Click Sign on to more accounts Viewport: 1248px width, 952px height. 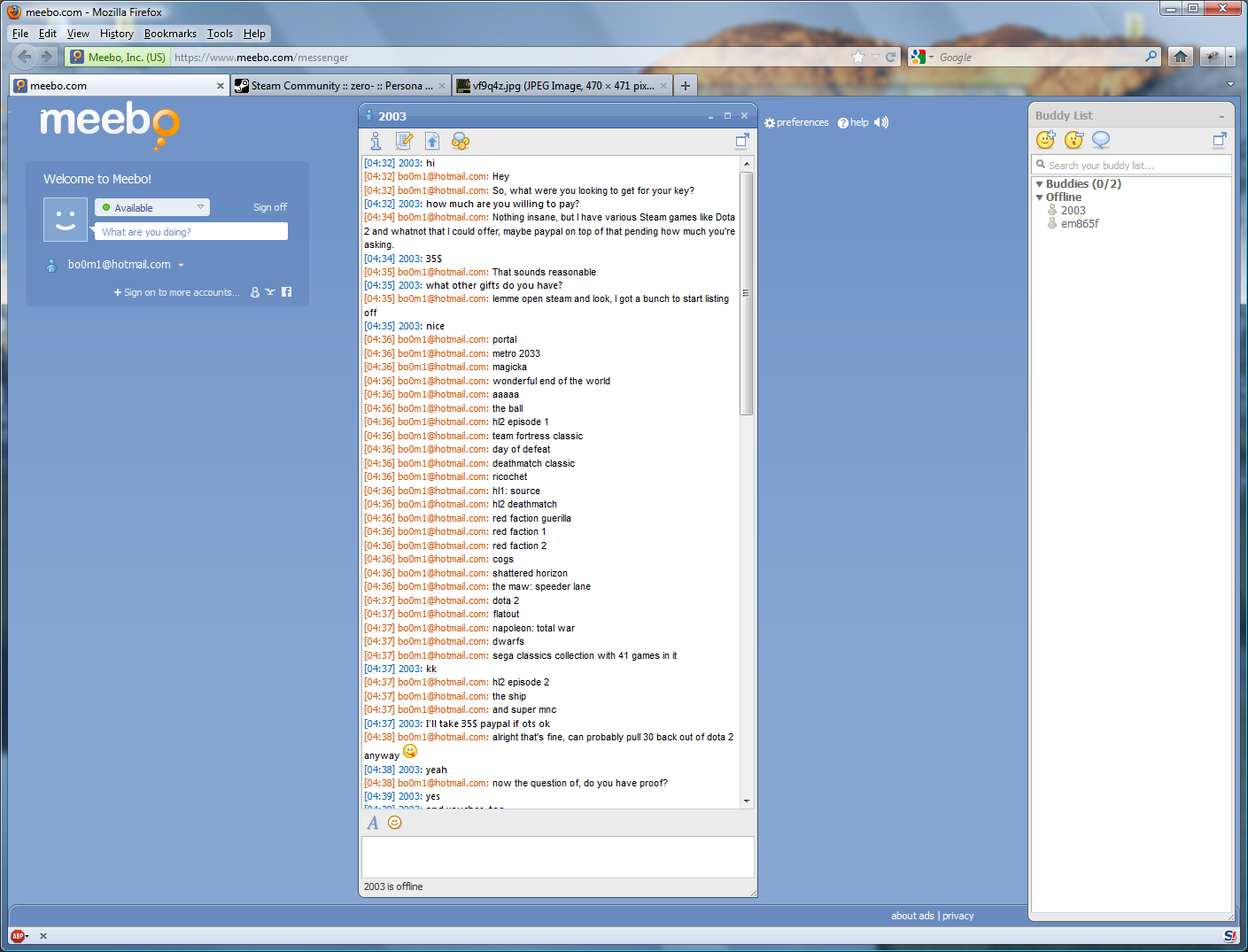[x=176, y=292]
